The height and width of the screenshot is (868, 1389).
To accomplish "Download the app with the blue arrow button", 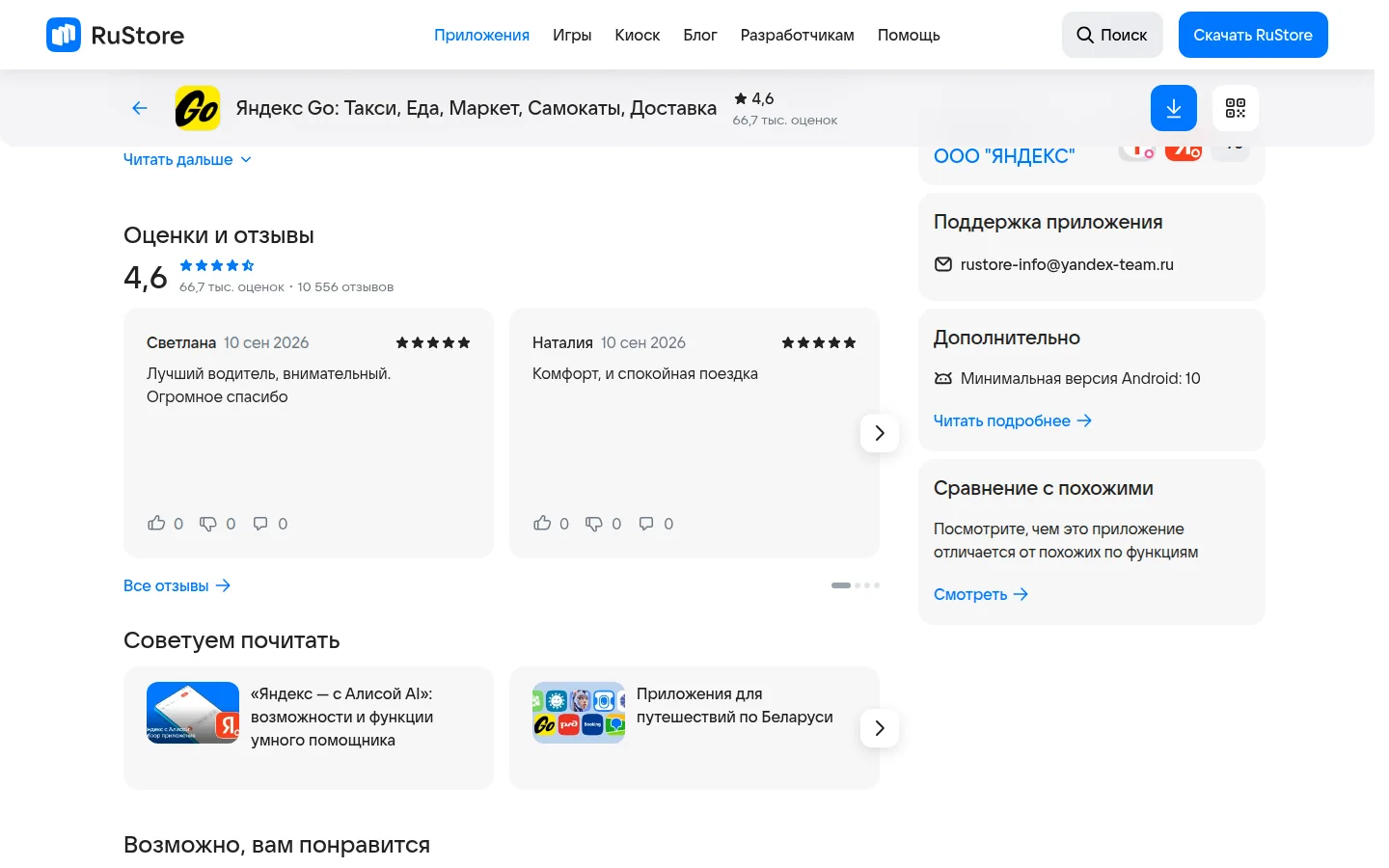I will (x=1174, y=108).
